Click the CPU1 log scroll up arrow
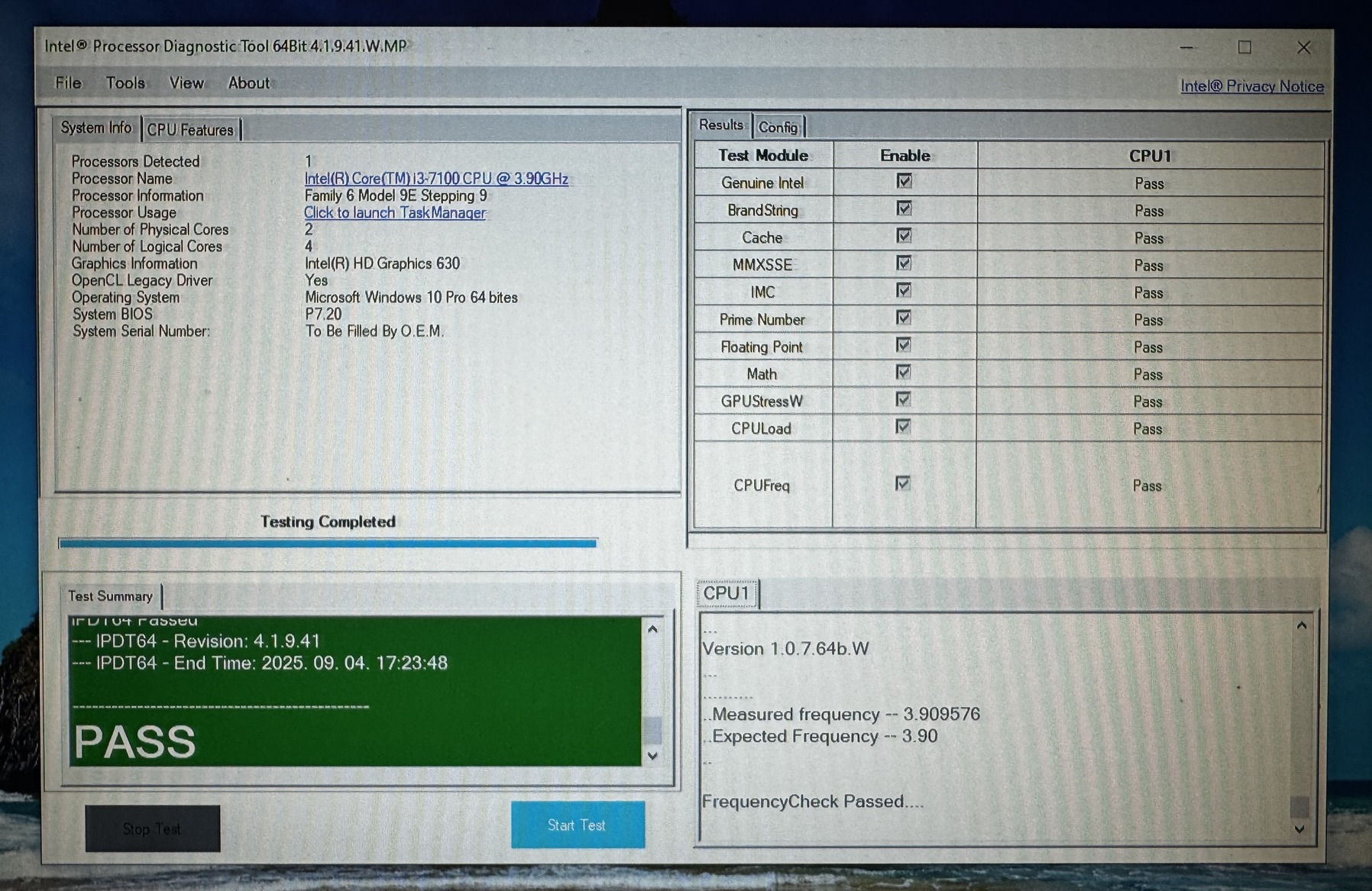 (1302, 625)
